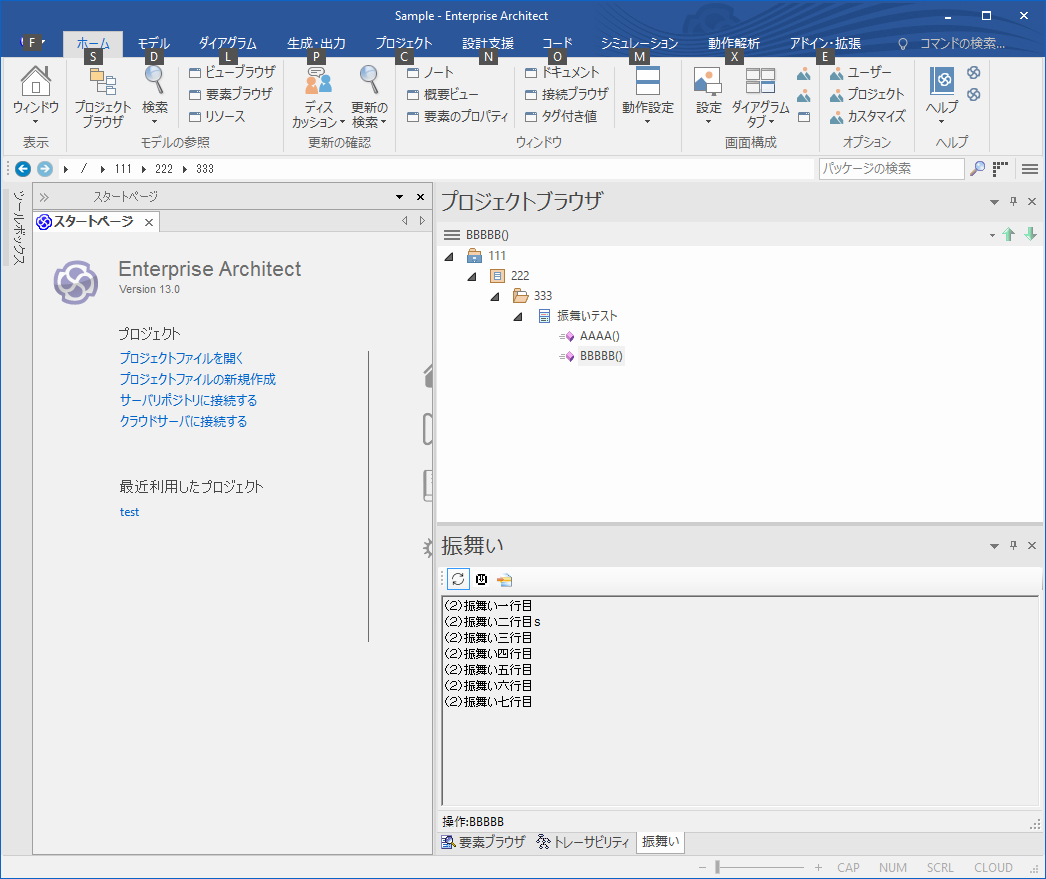Click the hierarchy icon beside package search

[x=1000, y=169]
